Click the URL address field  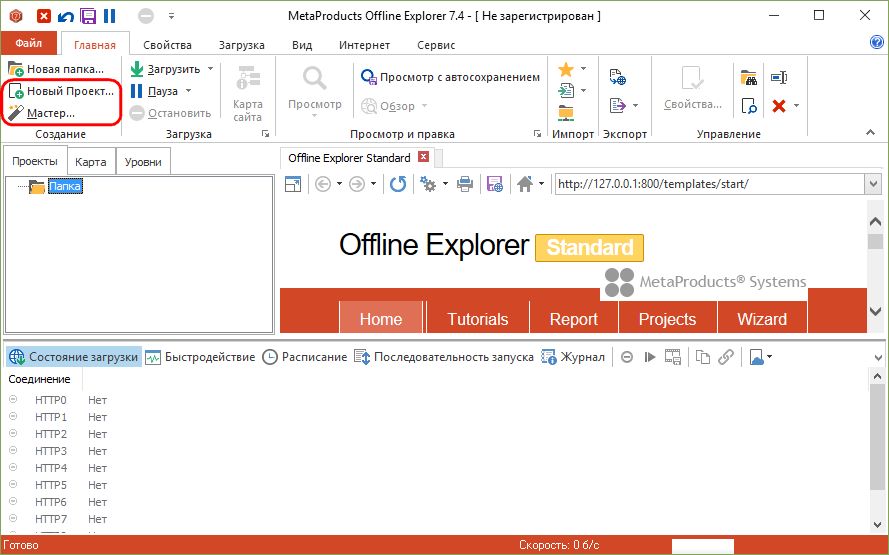coord(709,184)
